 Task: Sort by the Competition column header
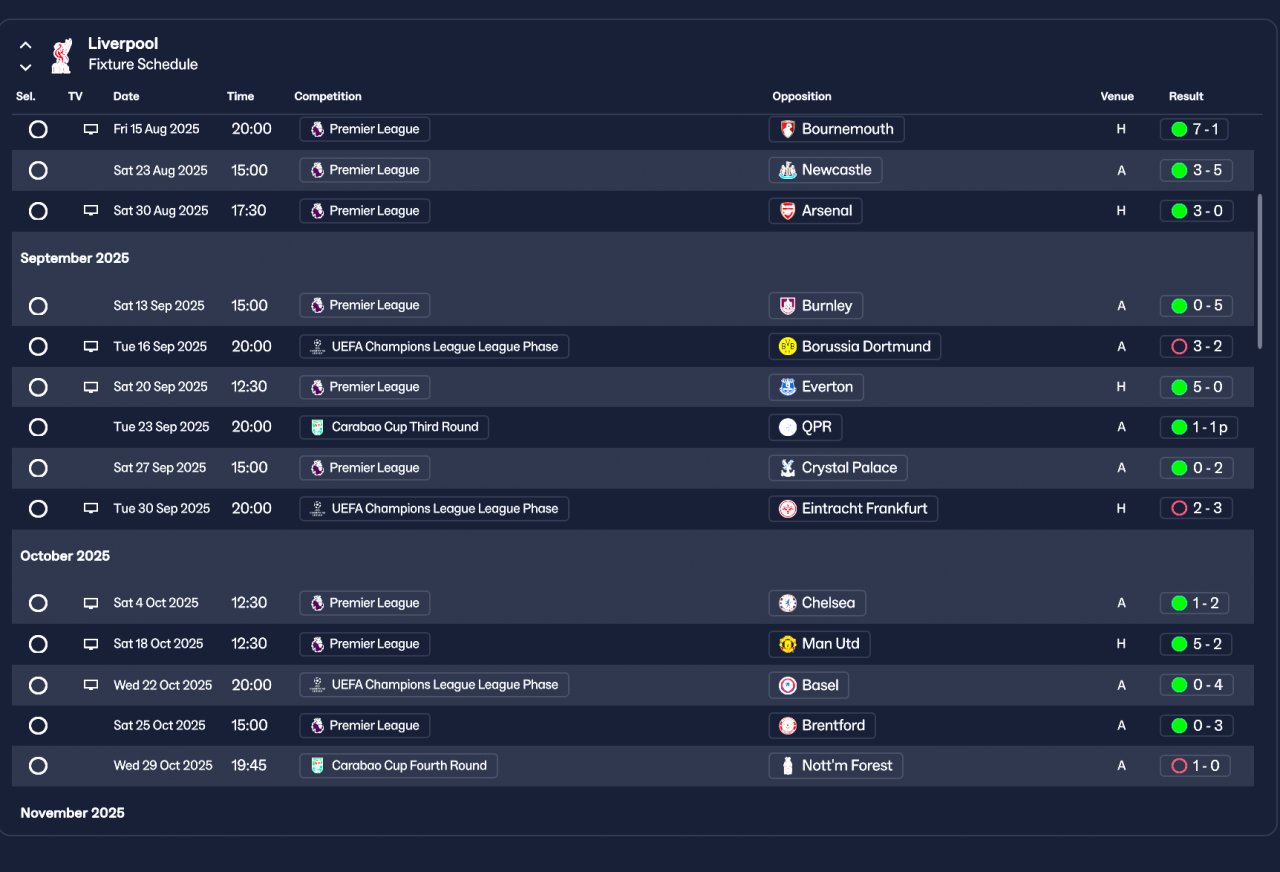tap(328, 97)
